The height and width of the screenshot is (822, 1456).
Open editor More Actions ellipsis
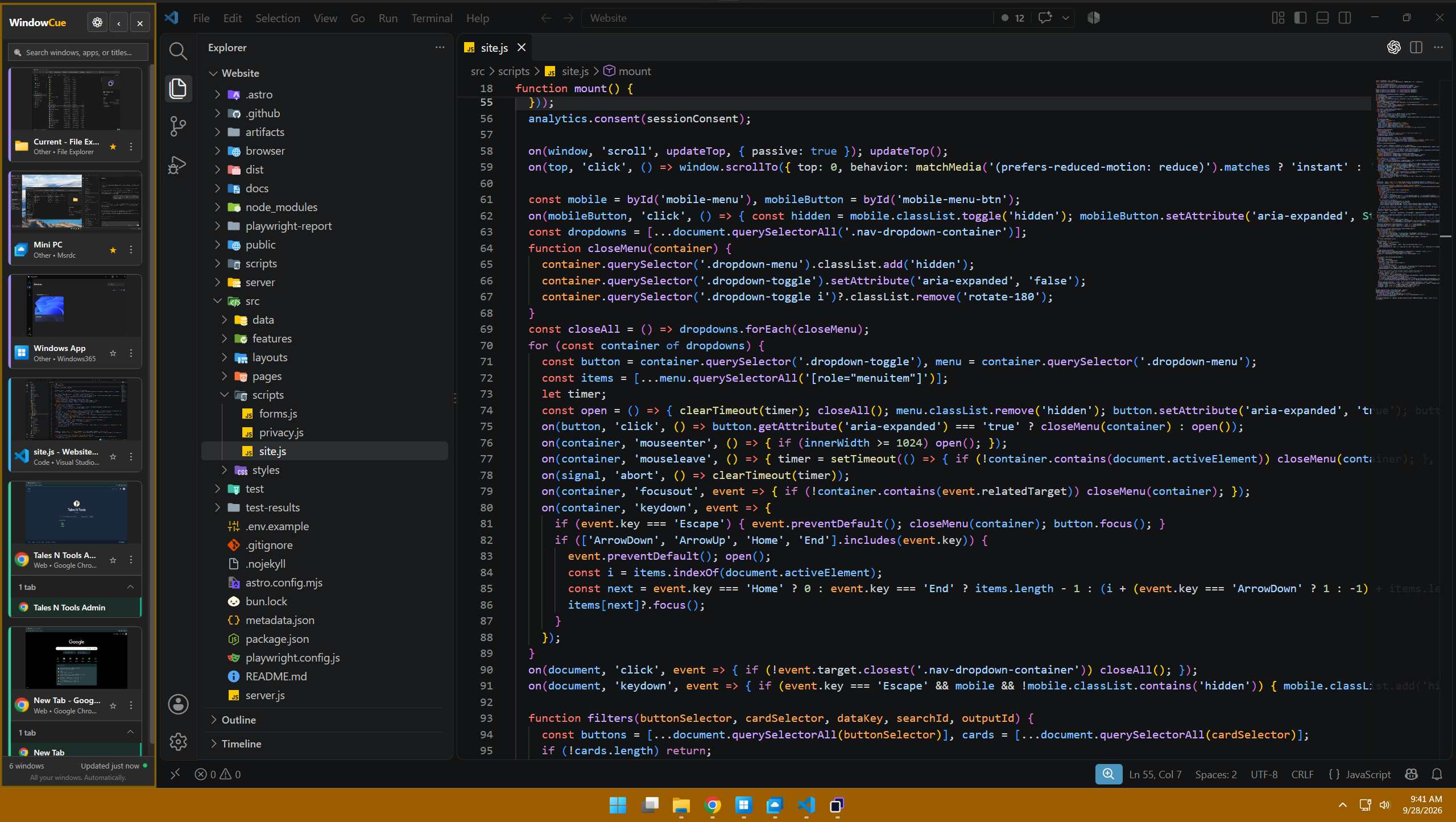click(x=1438, y=48)
